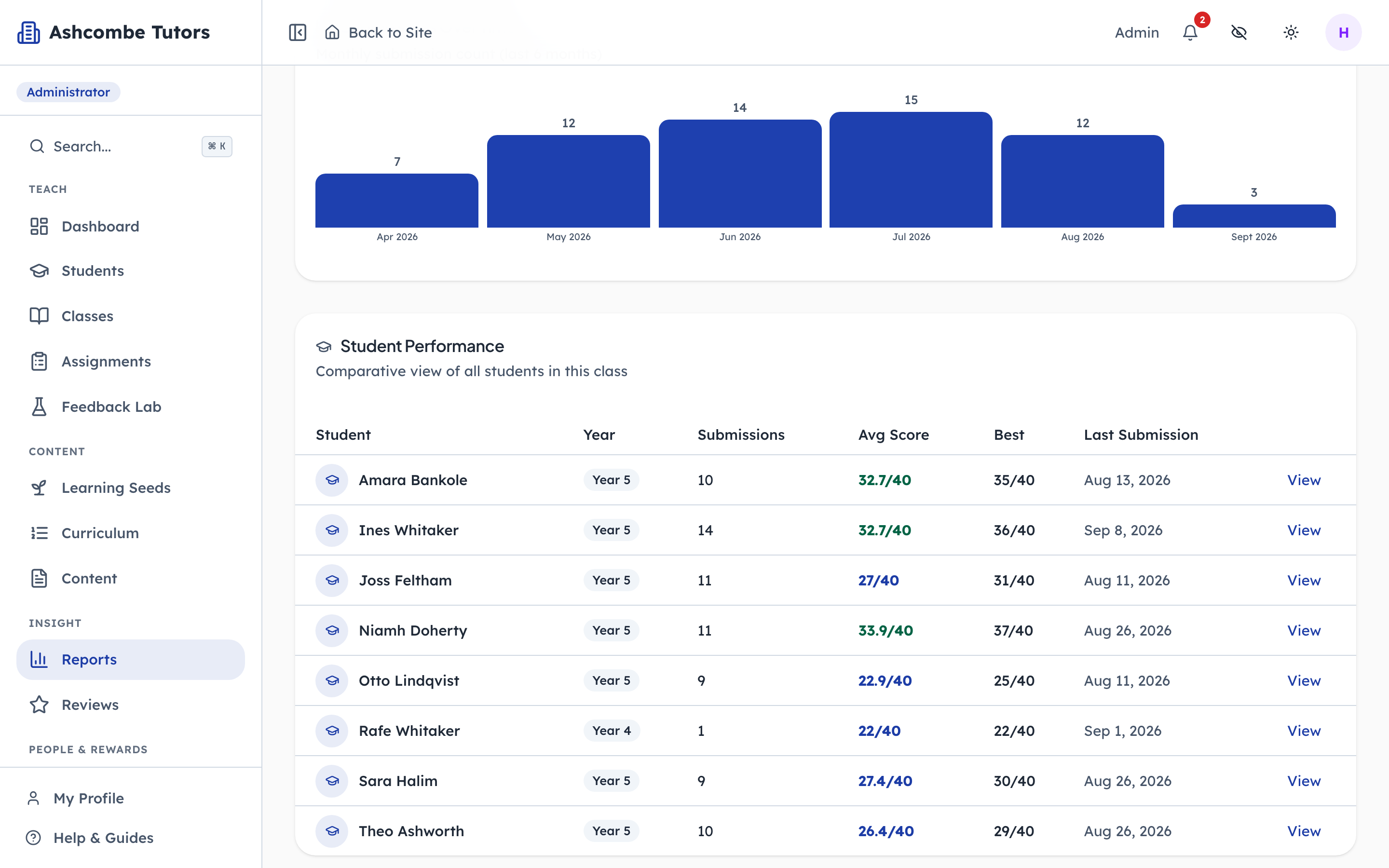This screenshot has width=1389, height=868.
Task: Open Curriculum from the sidebar
Action: [131, 533]
